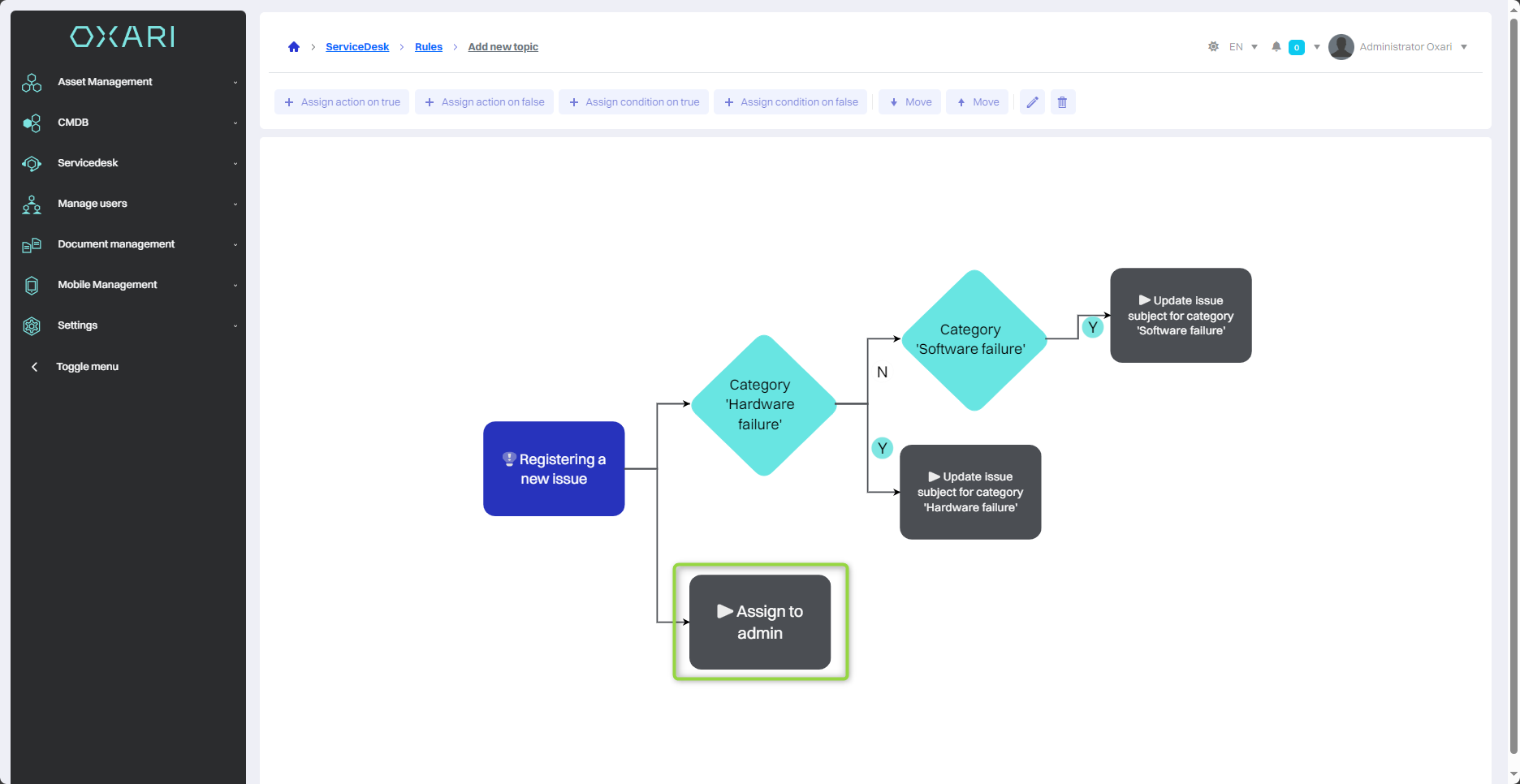Click the settings gear icon near EN
This screenshot has width=1520, height=784.
tap(1213, 47)
